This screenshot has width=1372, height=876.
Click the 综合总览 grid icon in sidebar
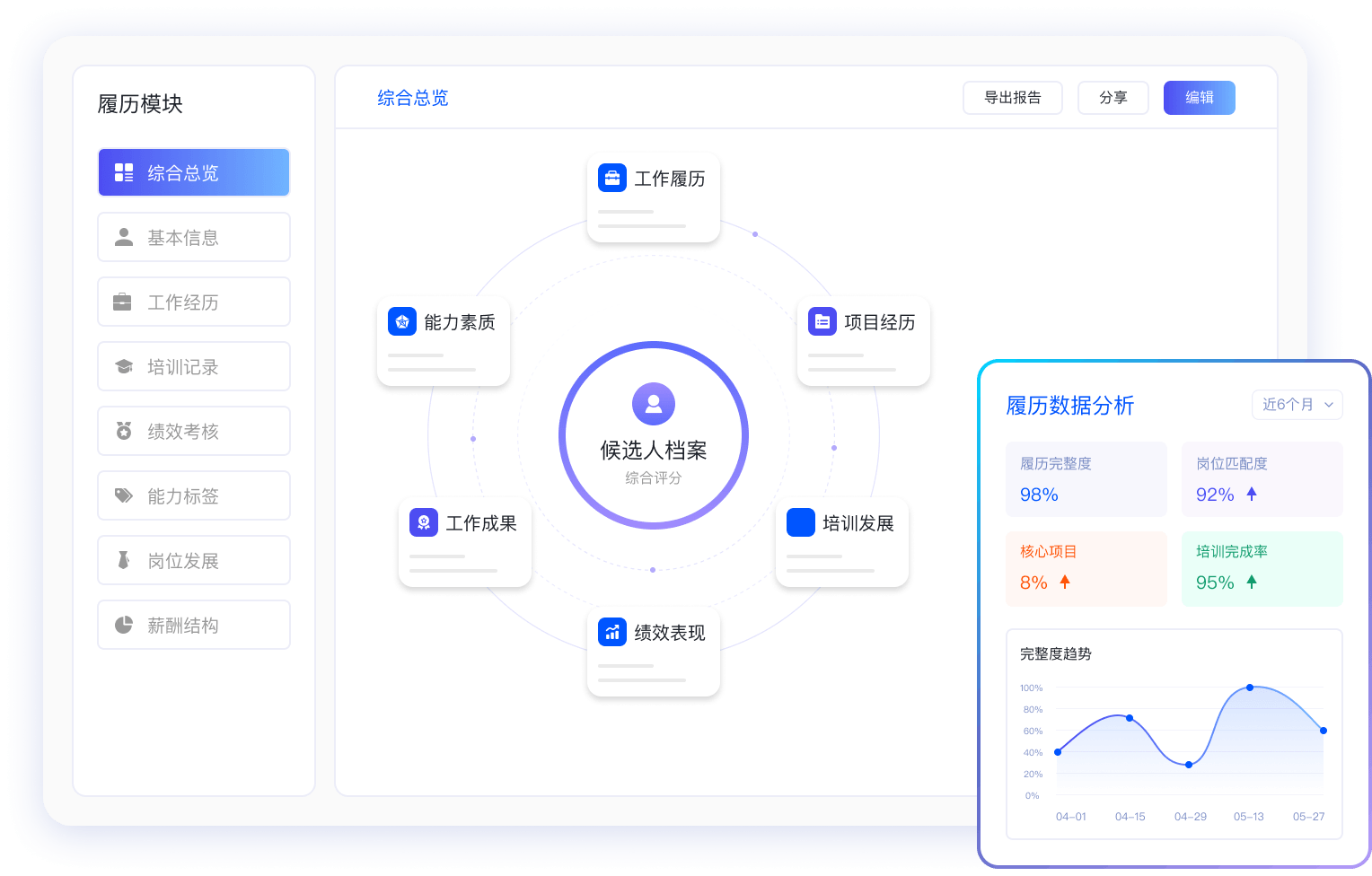(124, 172)
